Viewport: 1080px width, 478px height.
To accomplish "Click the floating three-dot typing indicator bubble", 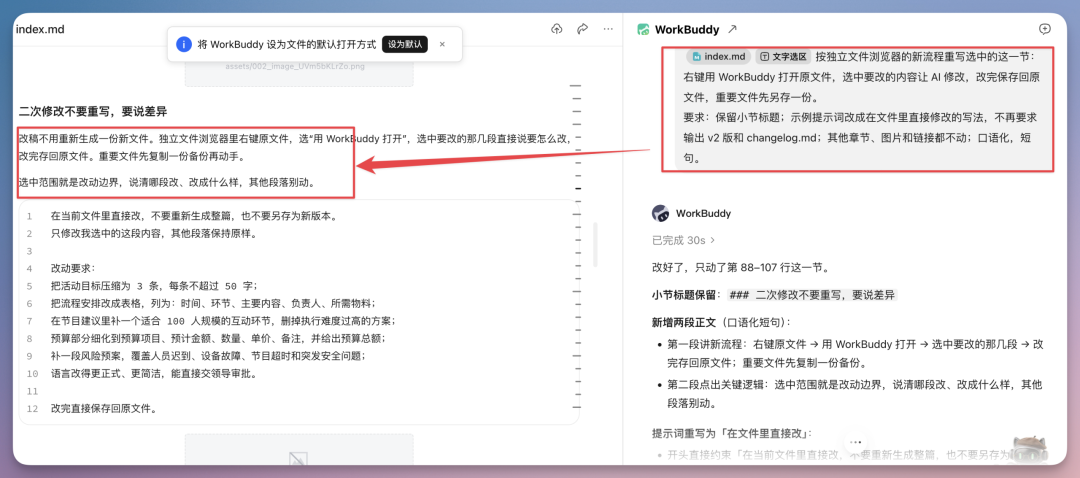I will [x=855, y=442].
